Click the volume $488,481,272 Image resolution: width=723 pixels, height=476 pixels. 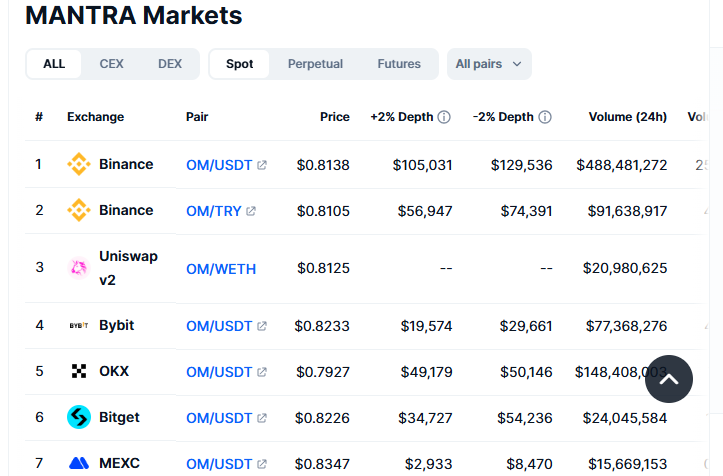pyautogui.click(x=622, y=165)
